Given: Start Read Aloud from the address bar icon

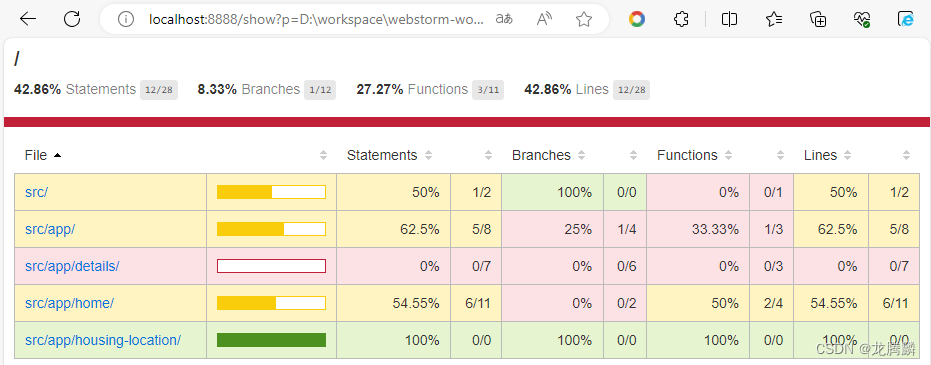Looking at the screenshot, I should point(544,20).
